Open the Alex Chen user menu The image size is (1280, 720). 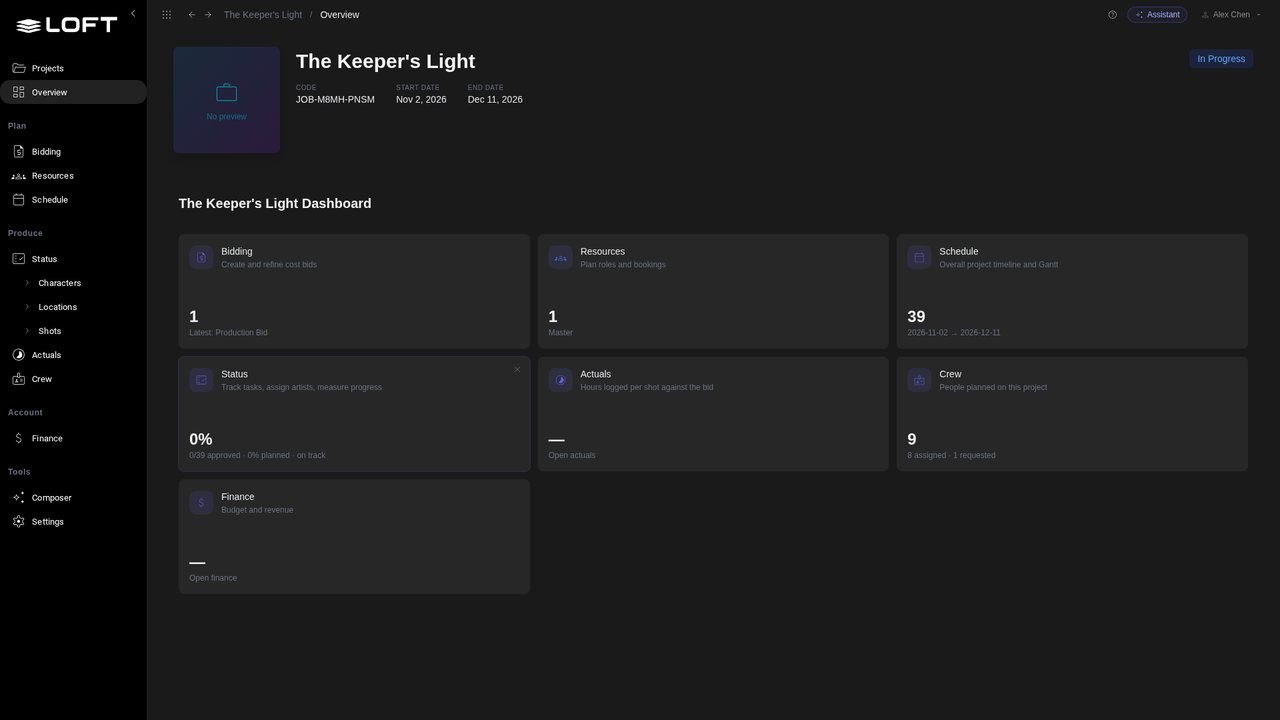click(x=1231, y=15)
